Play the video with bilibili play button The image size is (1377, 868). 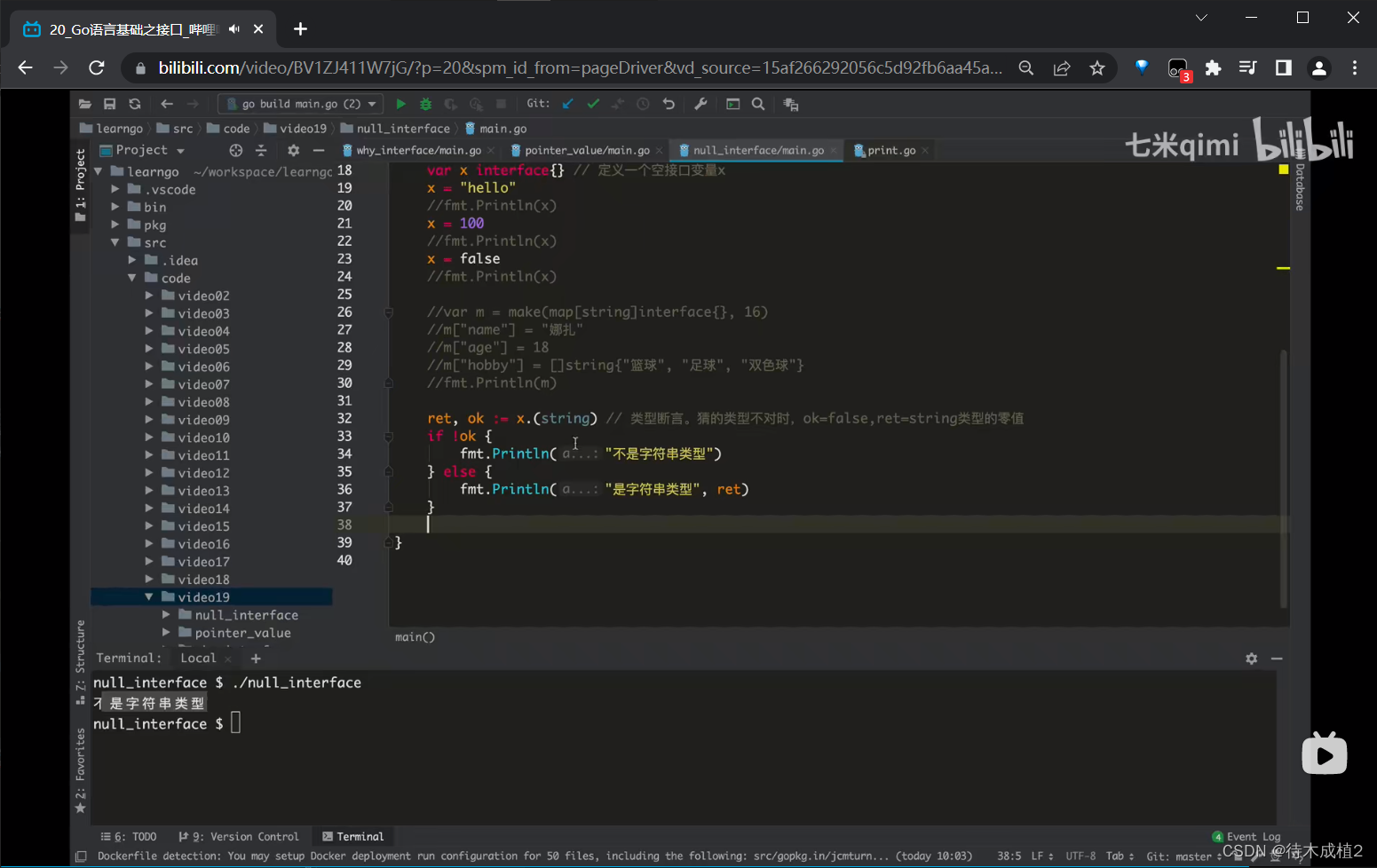click(1324, 754)
